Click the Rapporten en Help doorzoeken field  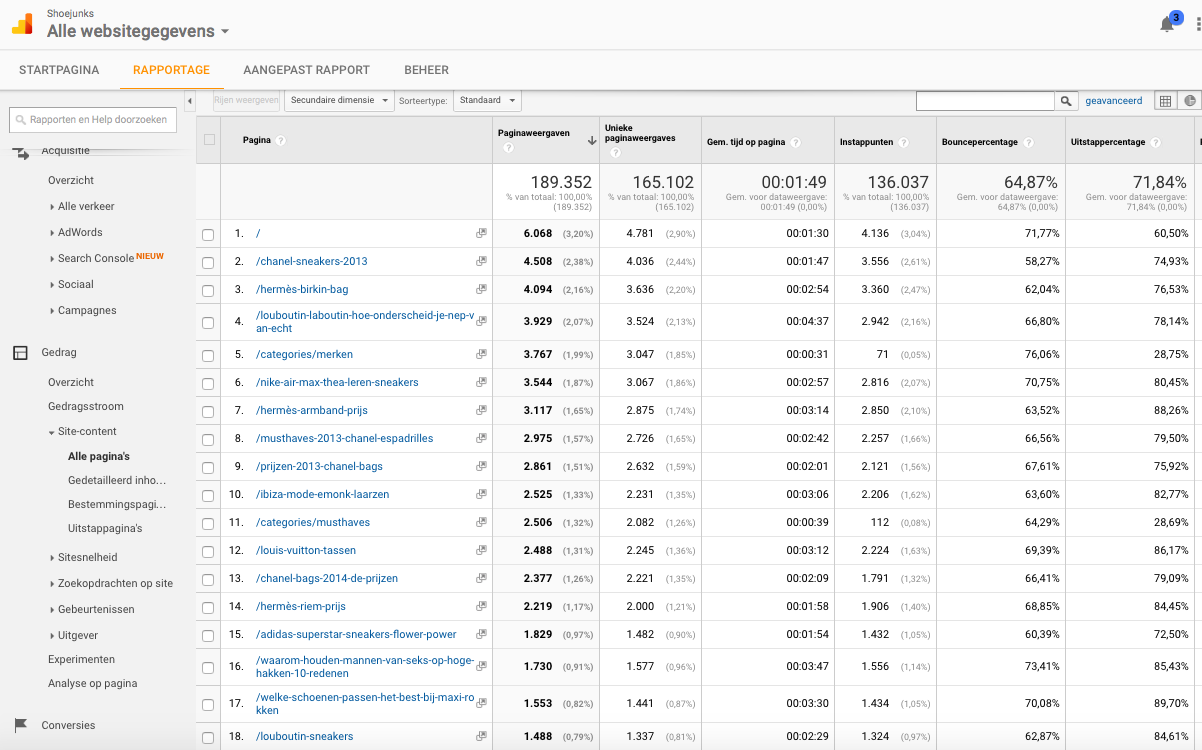click(93, 120)
